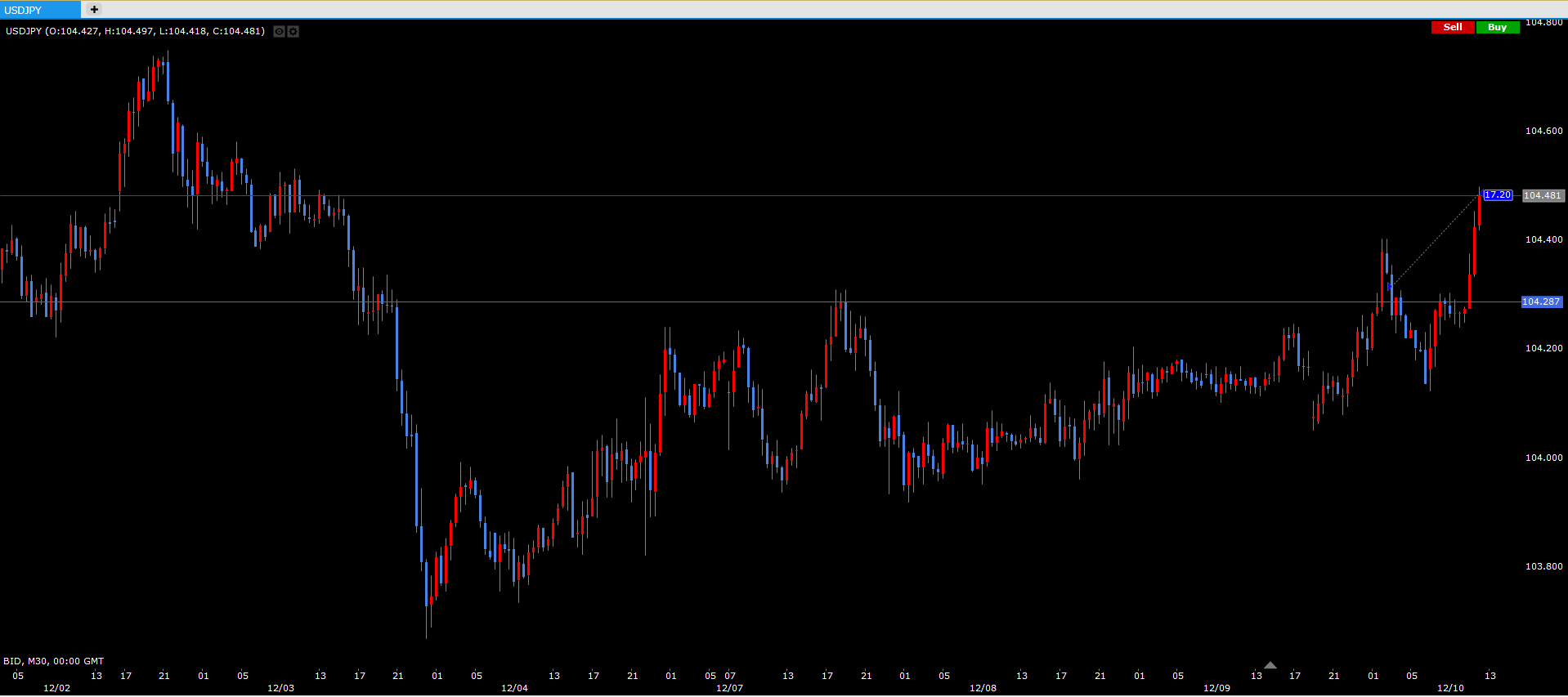
Task: Open chart settings gear icon
Action: tap(293, 32)
